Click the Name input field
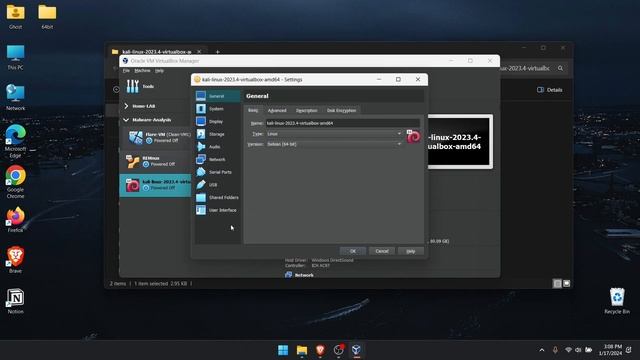 pos(342,123)
